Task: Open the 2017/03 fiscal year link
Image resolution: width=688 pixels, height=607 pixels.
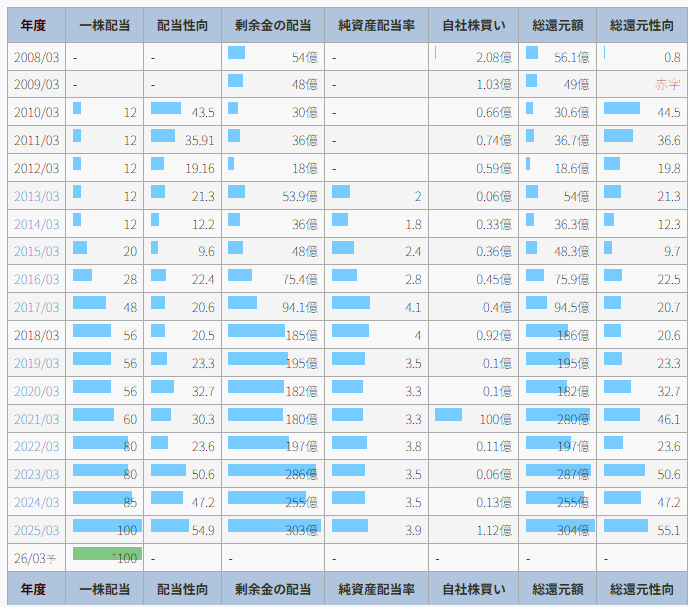Action: [36, 308]
